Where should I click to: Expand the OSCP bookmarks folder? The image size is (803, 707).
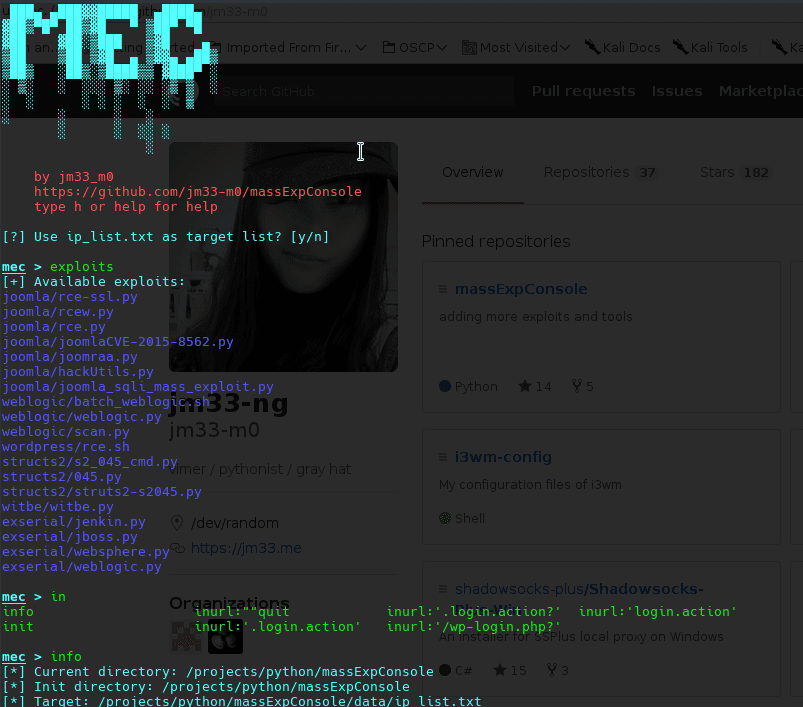[x=415, y=48]
